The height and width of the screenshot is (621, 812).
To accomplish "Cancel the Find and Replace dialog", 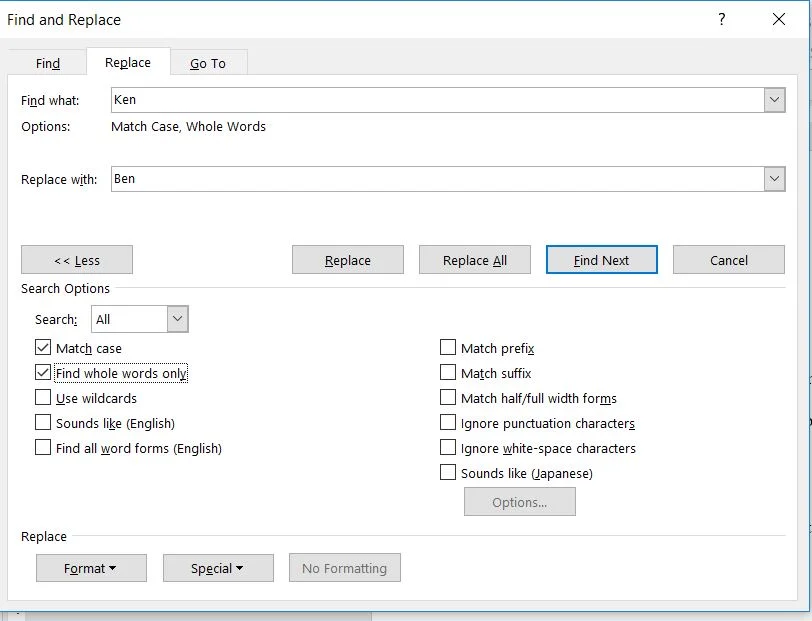I will (x=729, y=260).
